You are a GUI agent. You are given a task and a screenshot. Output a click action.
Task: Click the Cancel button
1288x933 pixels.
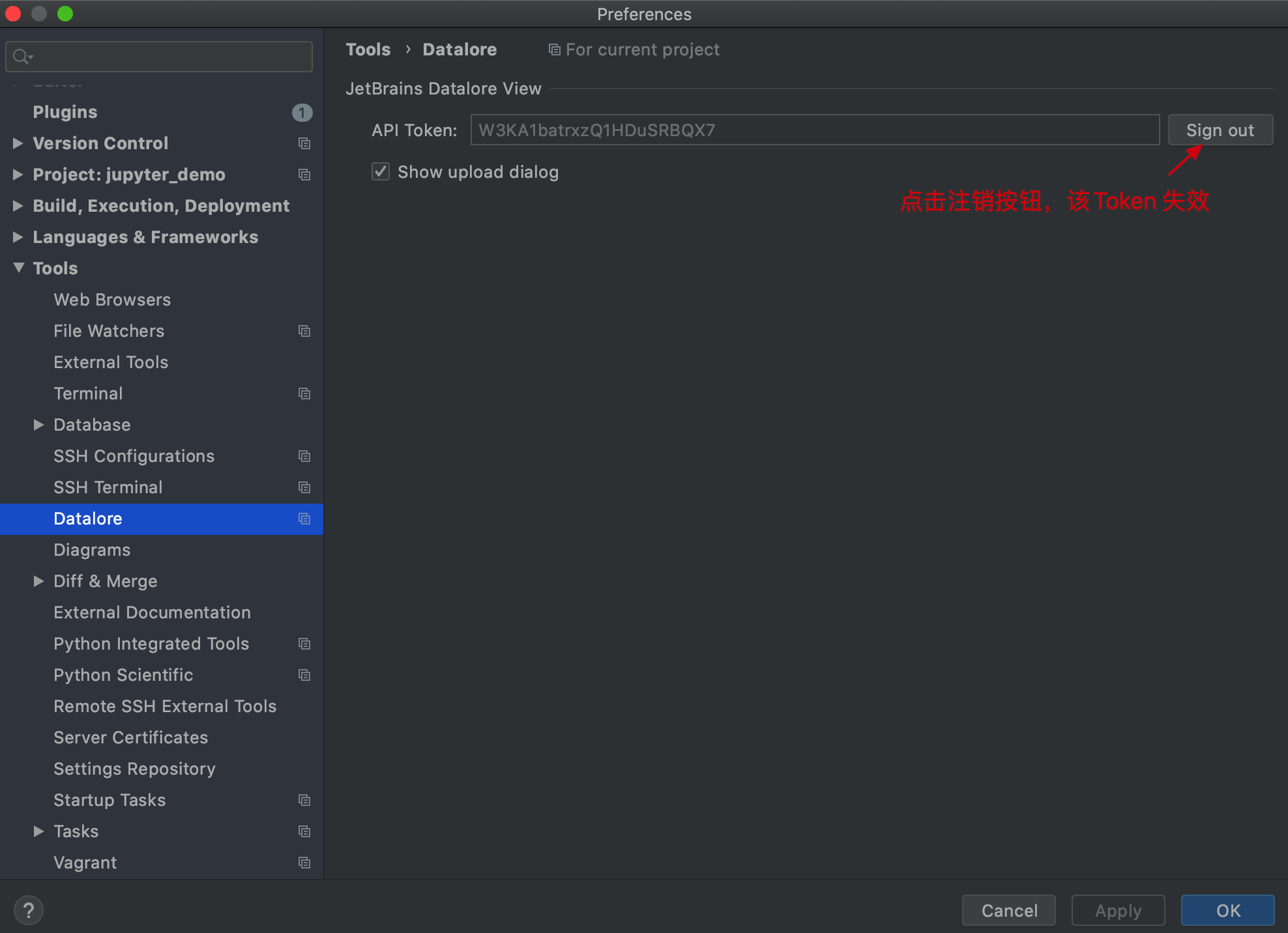click(1009, 910)
